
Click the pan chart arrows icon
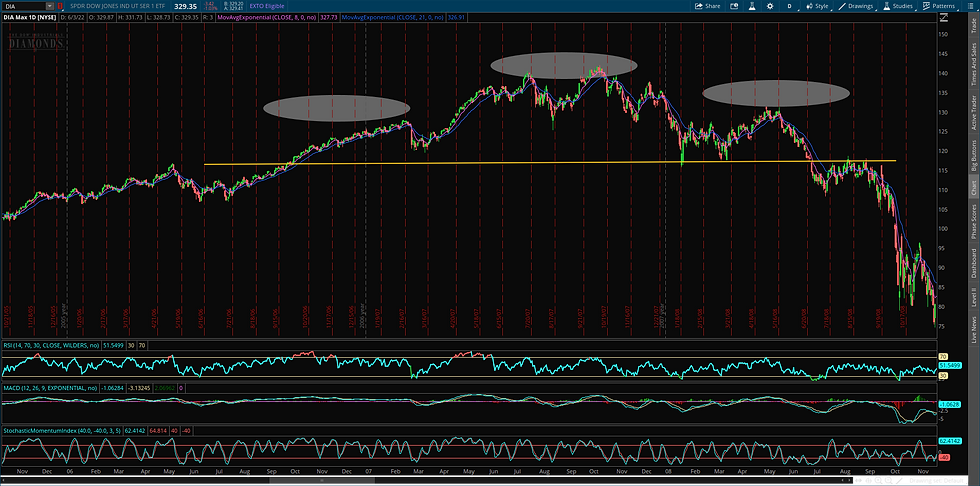coord(858,480)
